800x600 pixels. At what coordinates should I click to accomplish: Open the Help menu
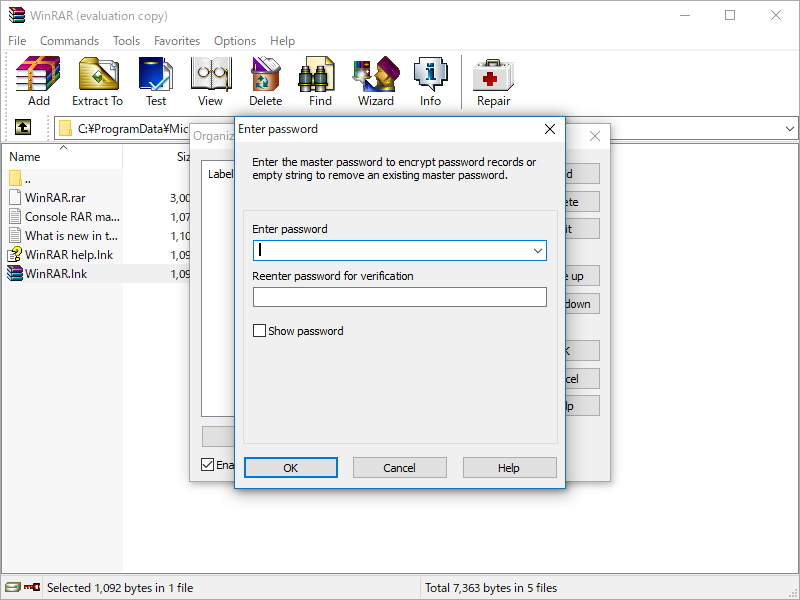coord(282,41)
